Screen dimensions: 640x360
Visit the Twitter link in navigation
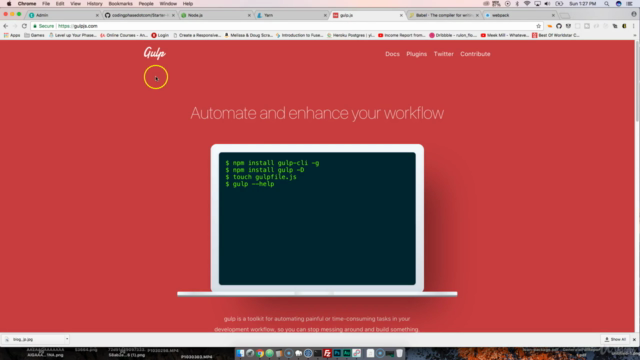pyautogui.click(x=443, y=54)
